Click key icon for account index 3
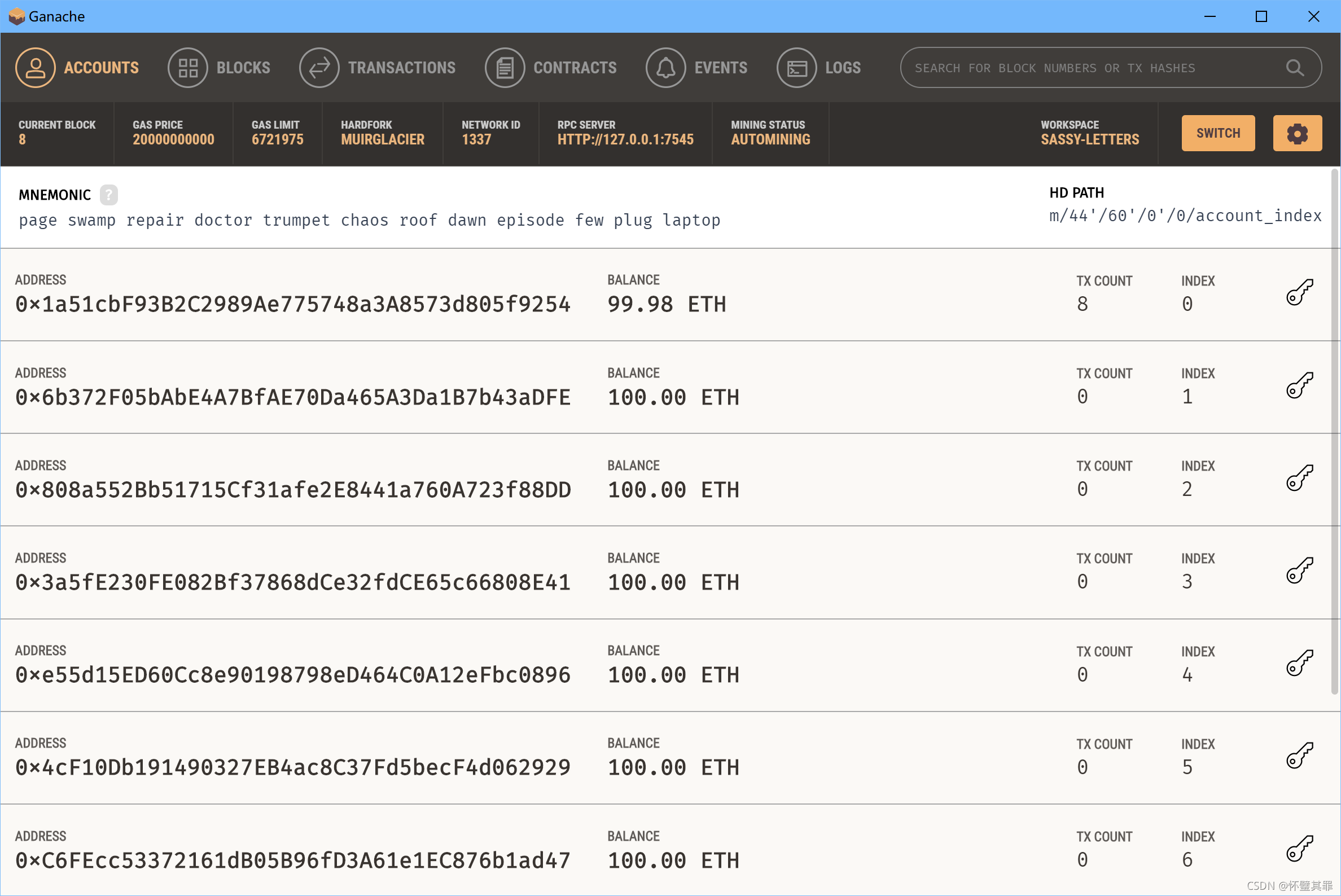The height and width of the screenshot is (896, 1341). tap(1299, 570)
